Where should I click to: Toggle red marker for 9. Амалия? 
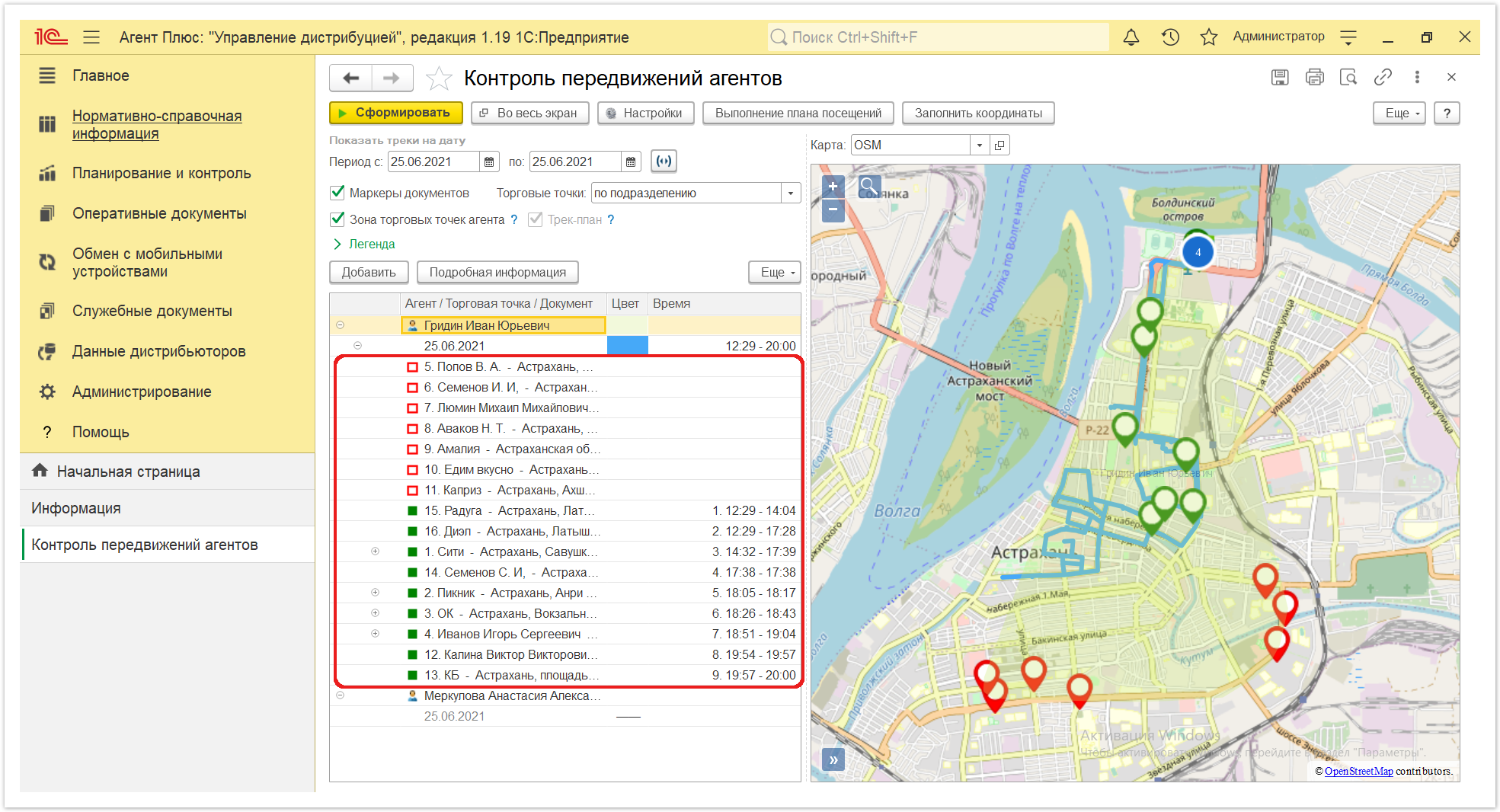pos(412,449)
